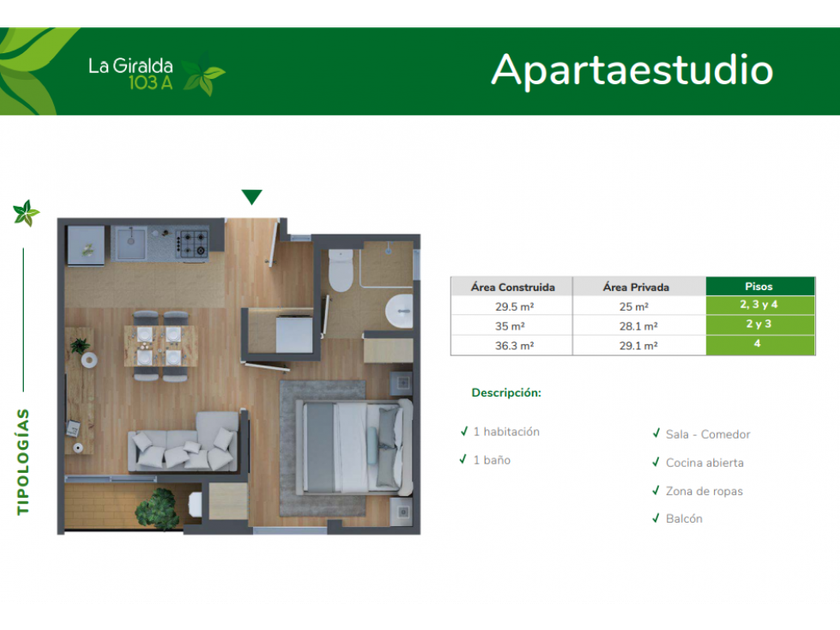The image size is (840, 630).
Task: Click the checkmark beside Balcón
Action: (656, 519)
